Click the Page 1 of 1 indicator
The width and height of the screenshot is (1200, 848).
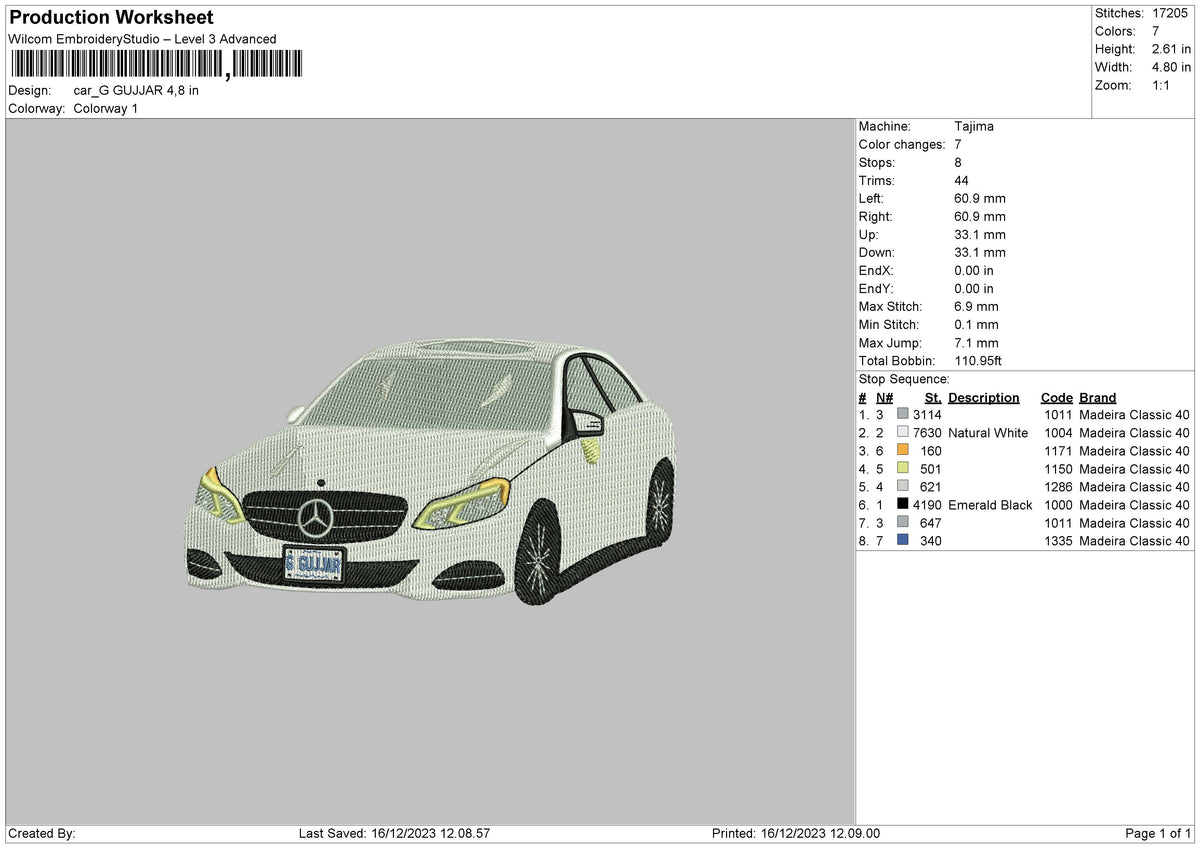pyautogui.click(x=1158, y=833)
